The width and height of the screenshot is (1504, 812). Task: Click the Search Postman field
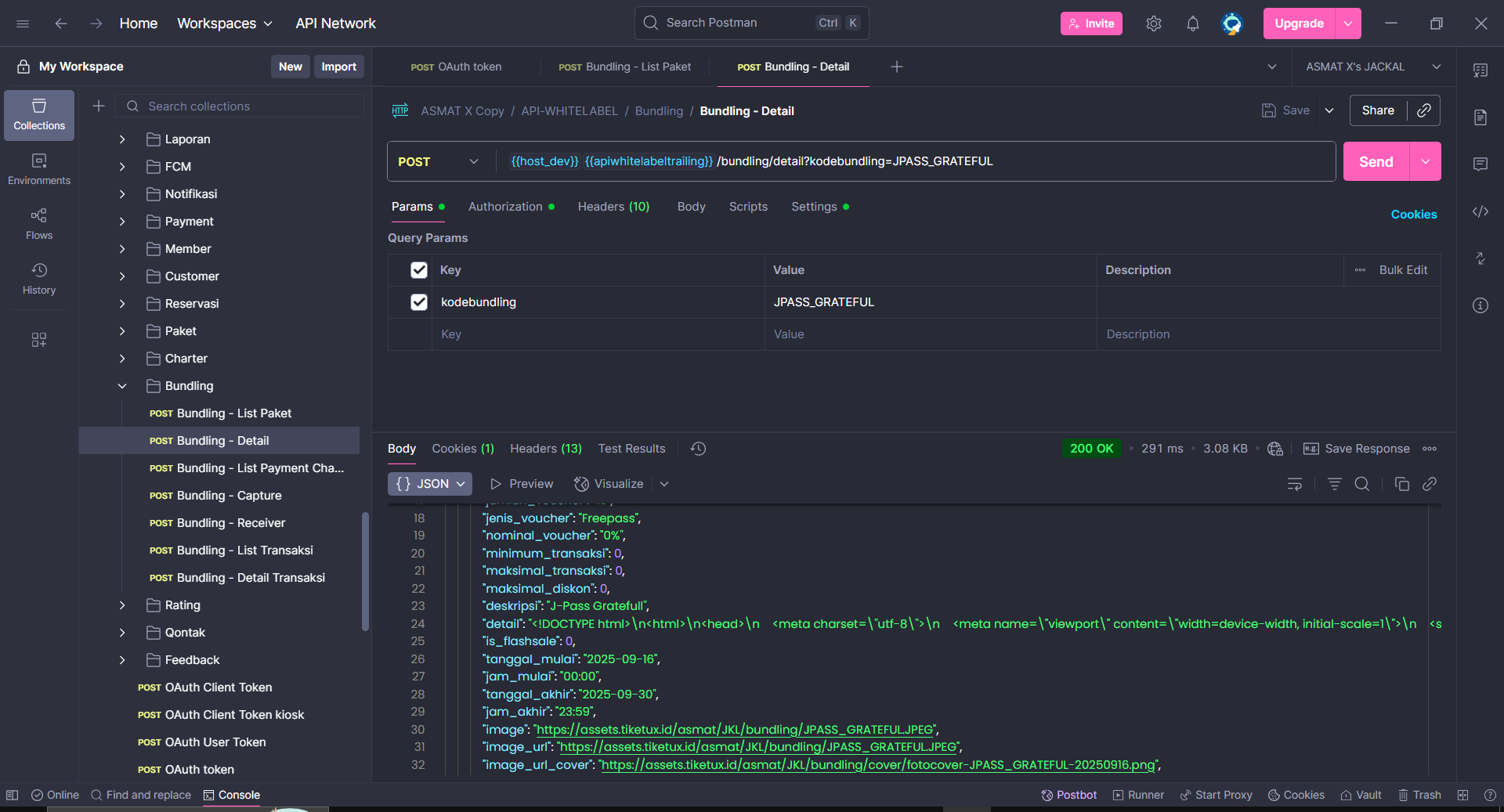tap(751, 23)
